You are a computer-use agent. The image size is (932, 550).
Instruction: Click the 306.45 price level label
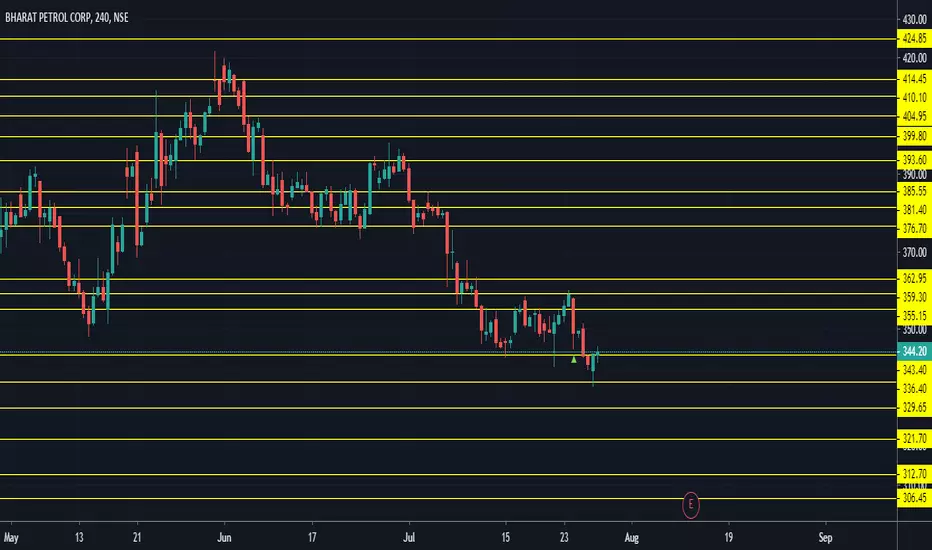click(914, 498)
